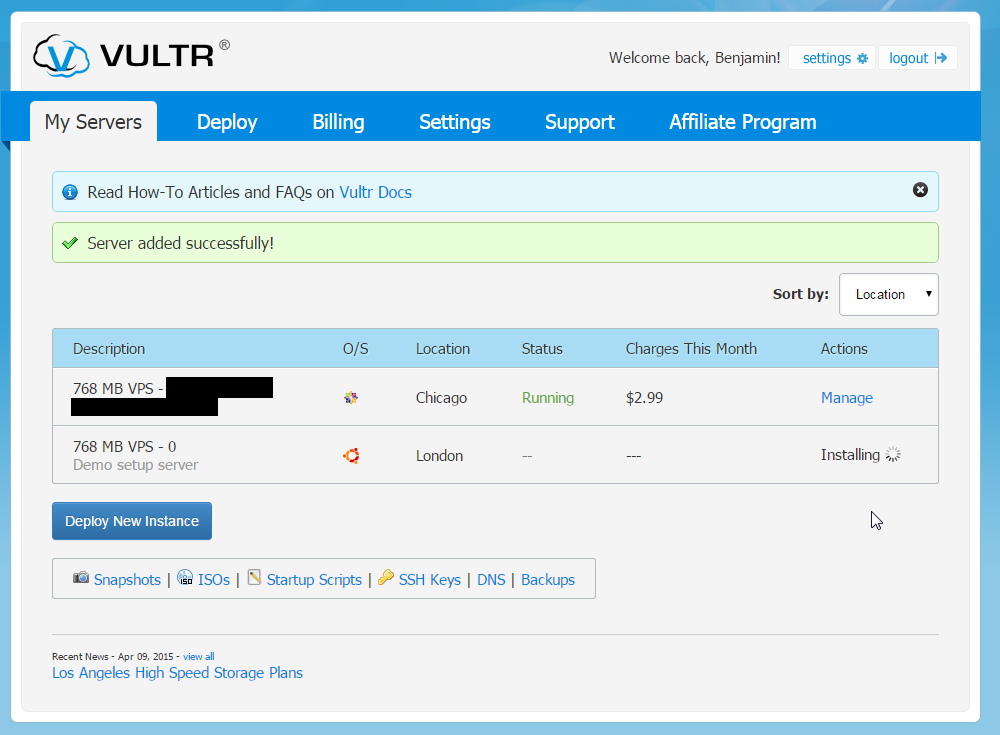Open the Snapshots link
This screenshot has width=1000, height=735.
(127, 579)
